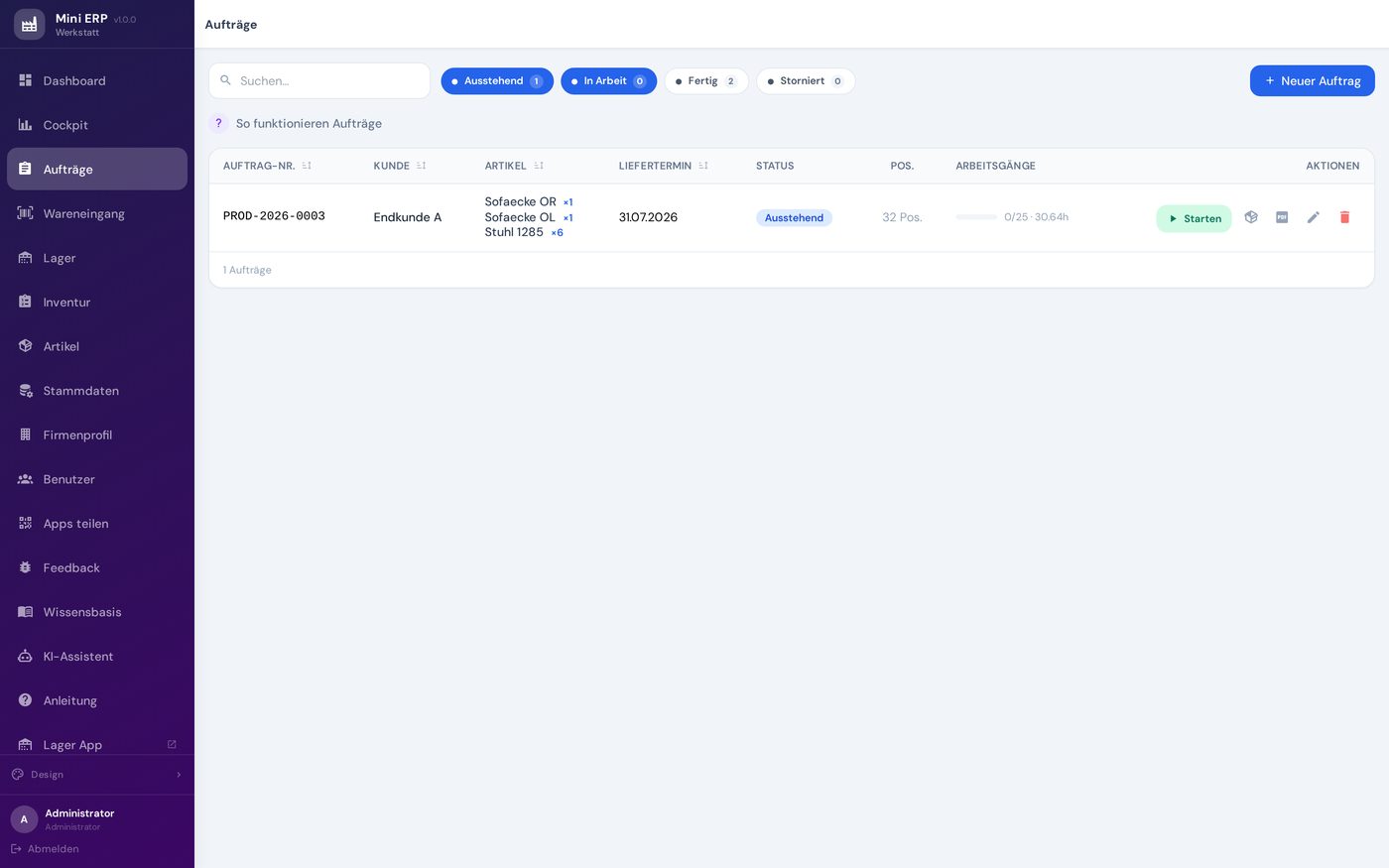
Task: Go to Wareneingang in sidebar
Action: (x=97, y=213)
